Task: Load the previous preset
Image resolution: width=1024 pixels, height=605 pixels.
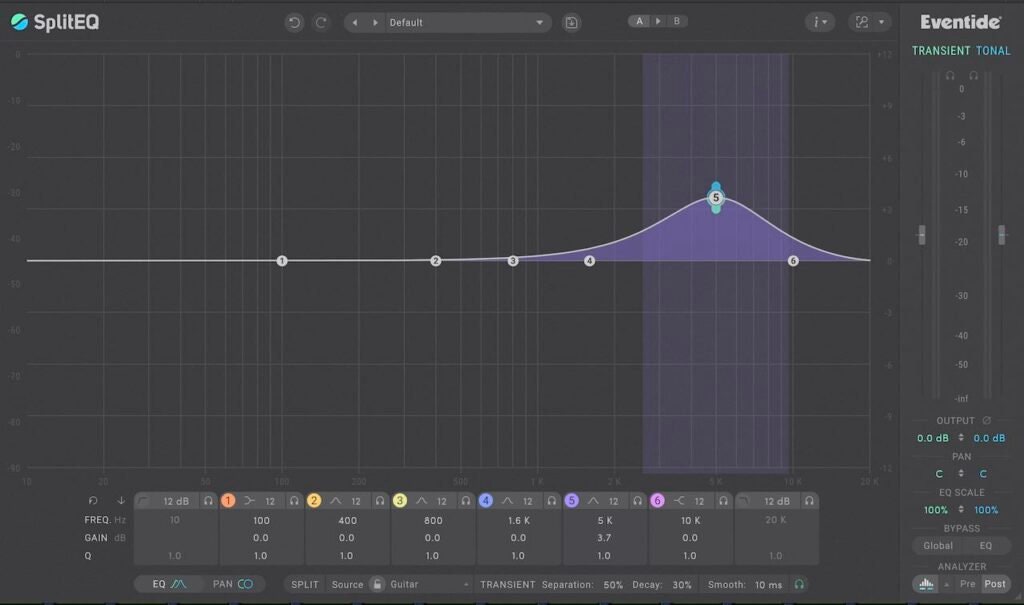Action: click(x=355, y=22)
